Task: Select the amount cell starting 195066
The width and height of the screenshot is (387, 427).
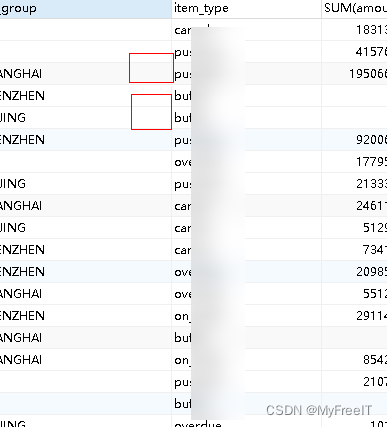Action: click(354, 74)
